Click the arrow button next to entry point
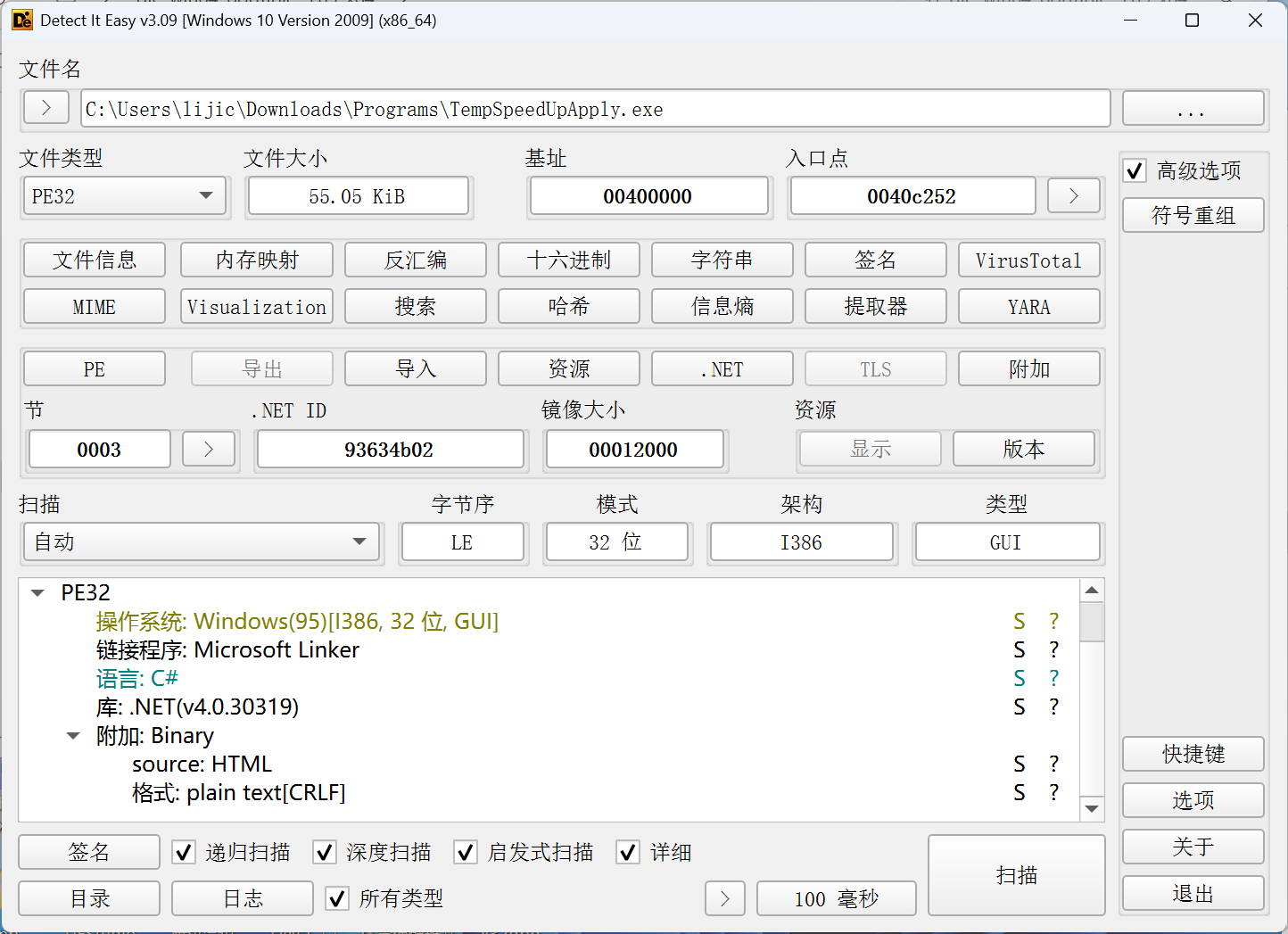This screenshot has width=1288, height=934. click(1073, 195)
